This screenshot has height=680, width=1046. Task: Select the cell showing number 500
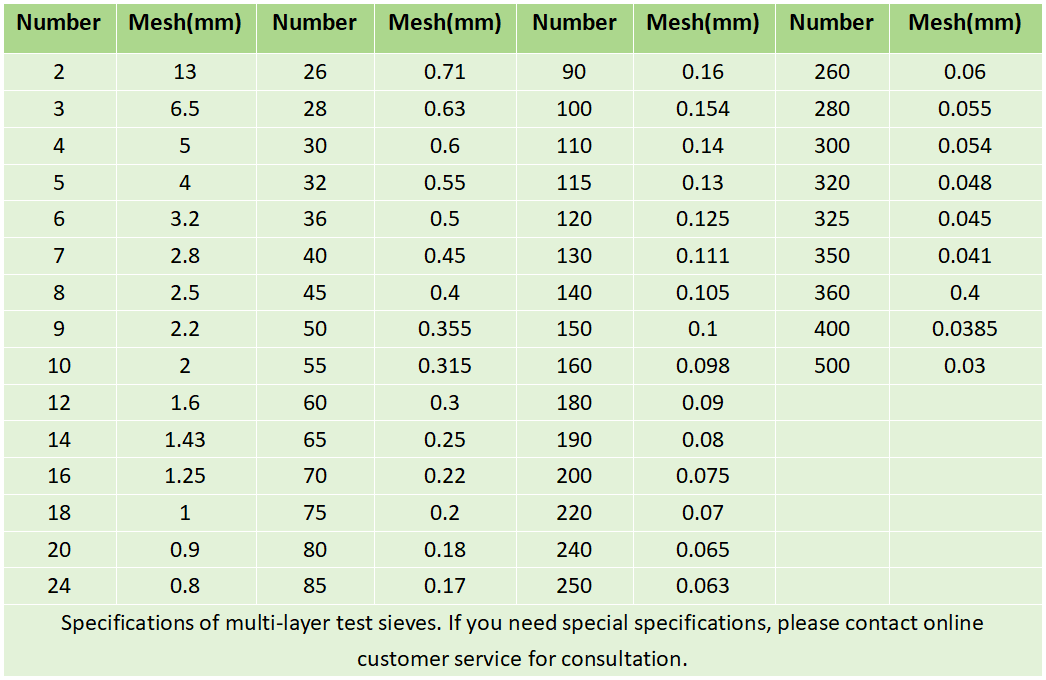pyautogui.click(x=832, y=366)
